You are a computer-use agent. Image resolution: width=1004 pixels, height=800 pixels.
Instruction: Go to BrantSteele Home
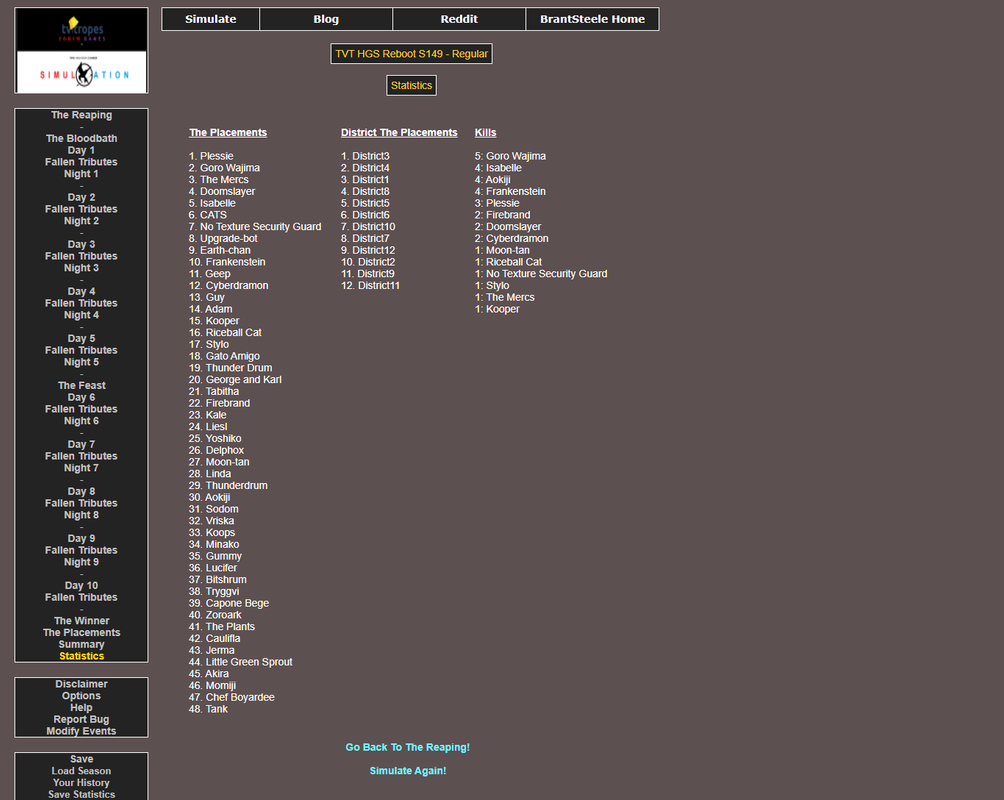tap(592, 19)
